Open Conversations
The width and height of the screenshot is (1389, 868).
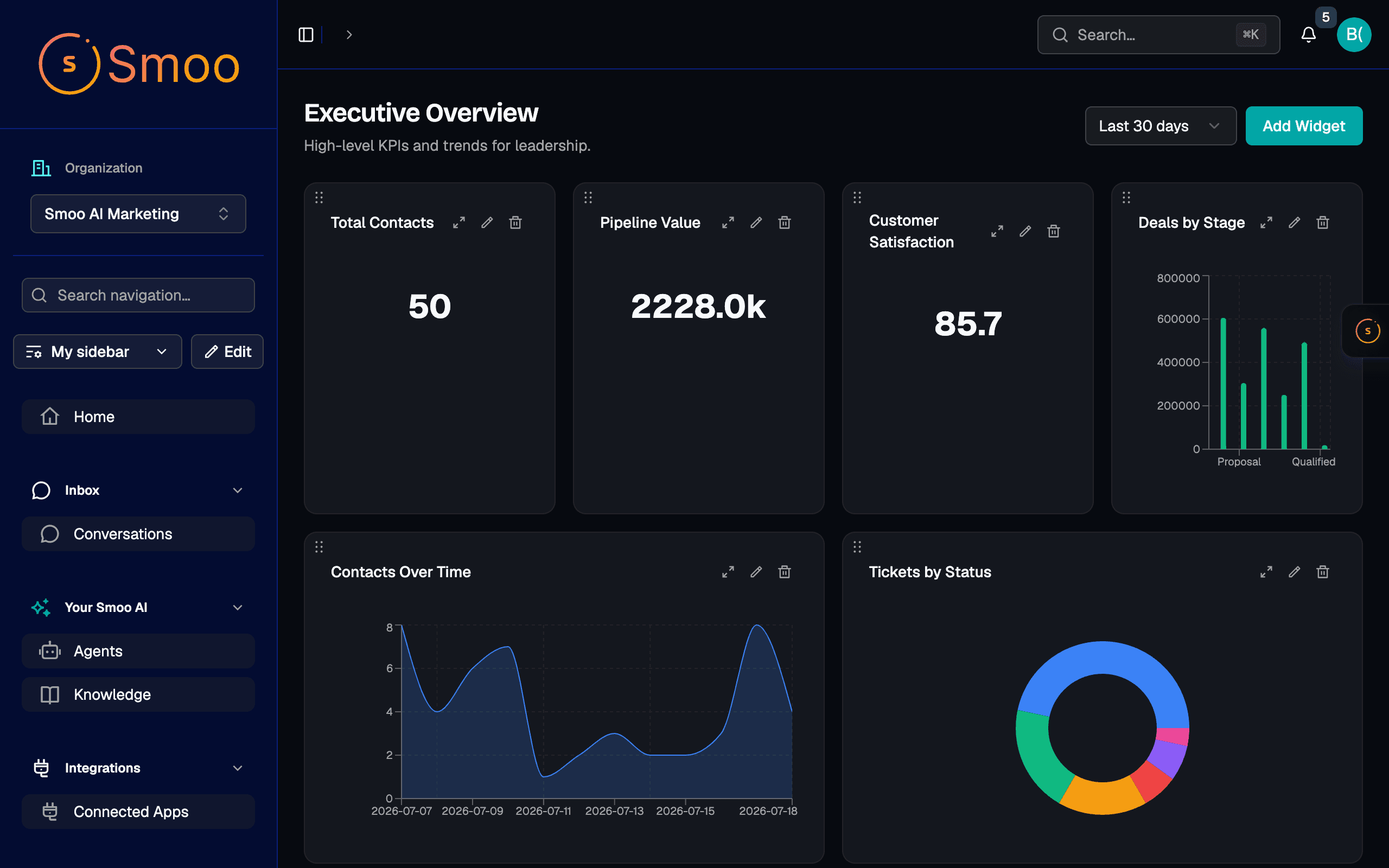[x=138, y=534]
